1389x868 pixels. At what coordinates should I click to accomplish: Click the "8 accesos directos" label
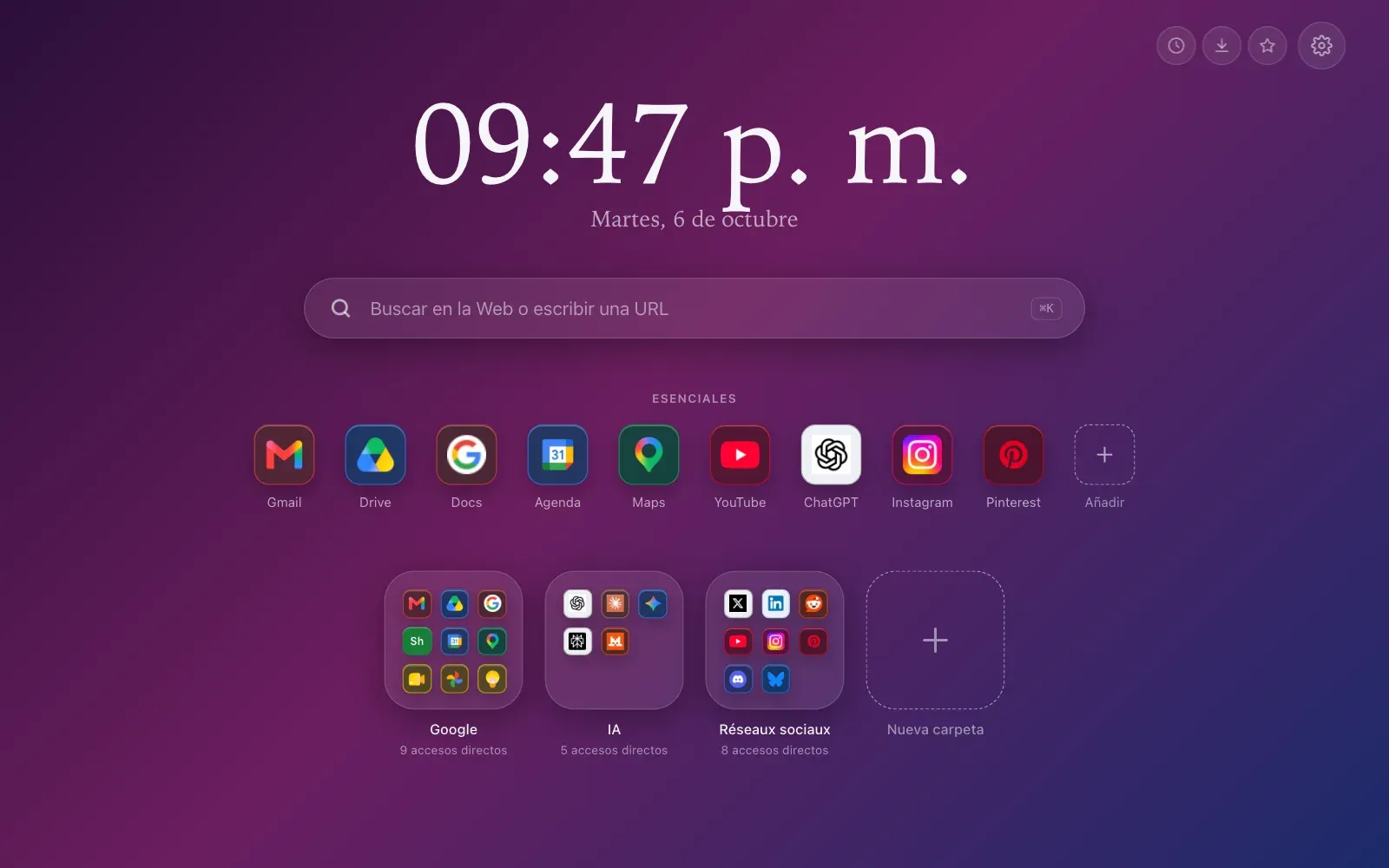(x=774, y=751)
